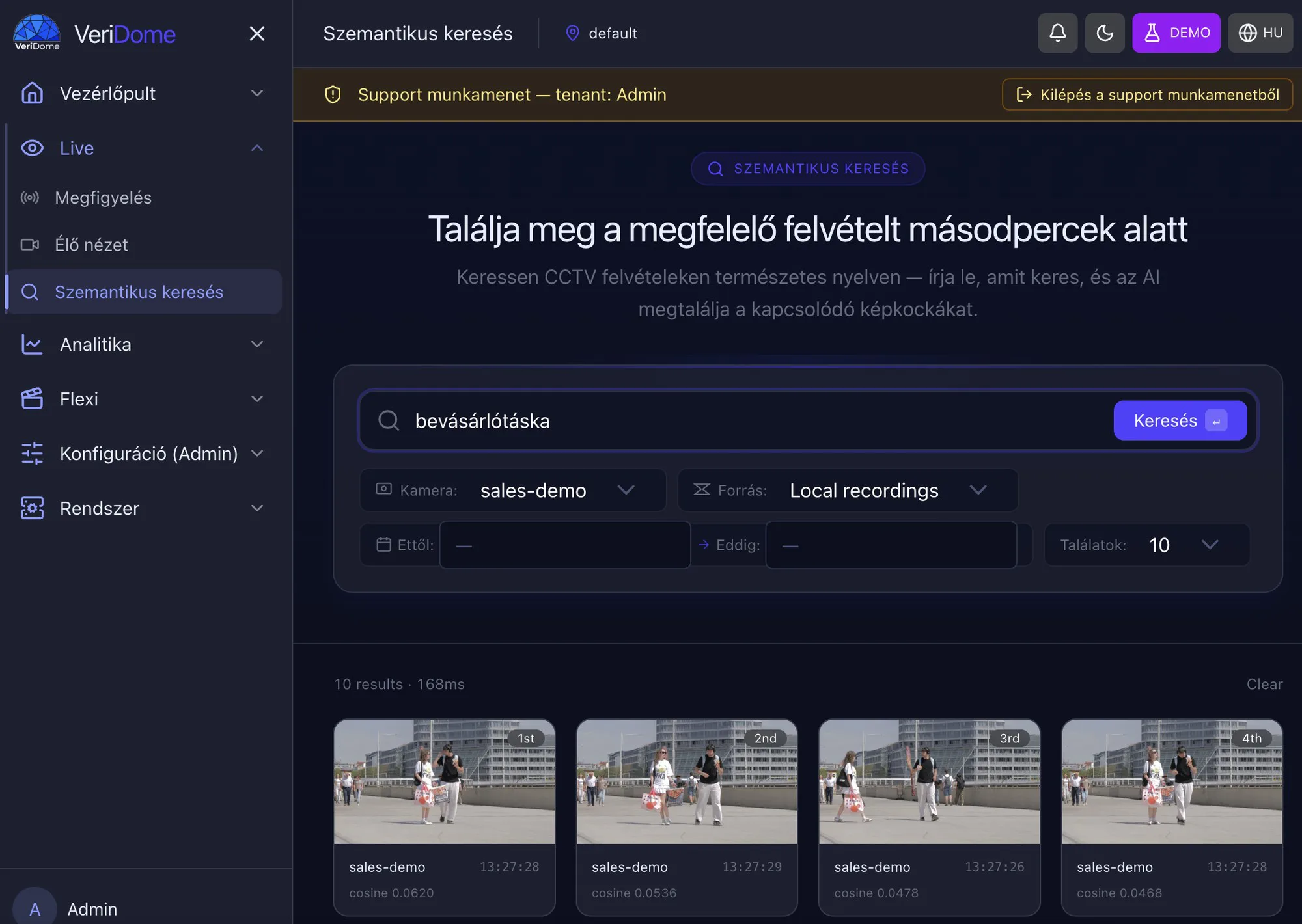Click the Konfiguráció sliders icon

point(32,454)
